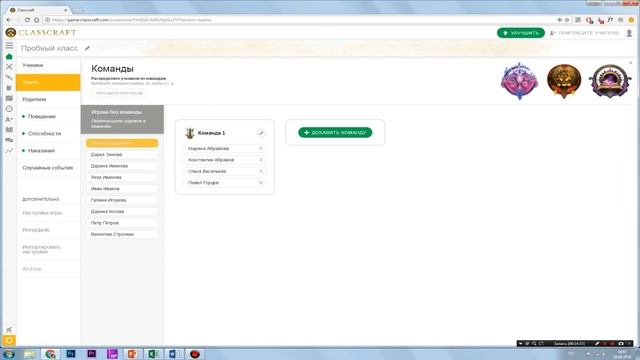This screenshot has height=360, width=640.
Task: Click the browser back arrow
Action: click(9, 20)
